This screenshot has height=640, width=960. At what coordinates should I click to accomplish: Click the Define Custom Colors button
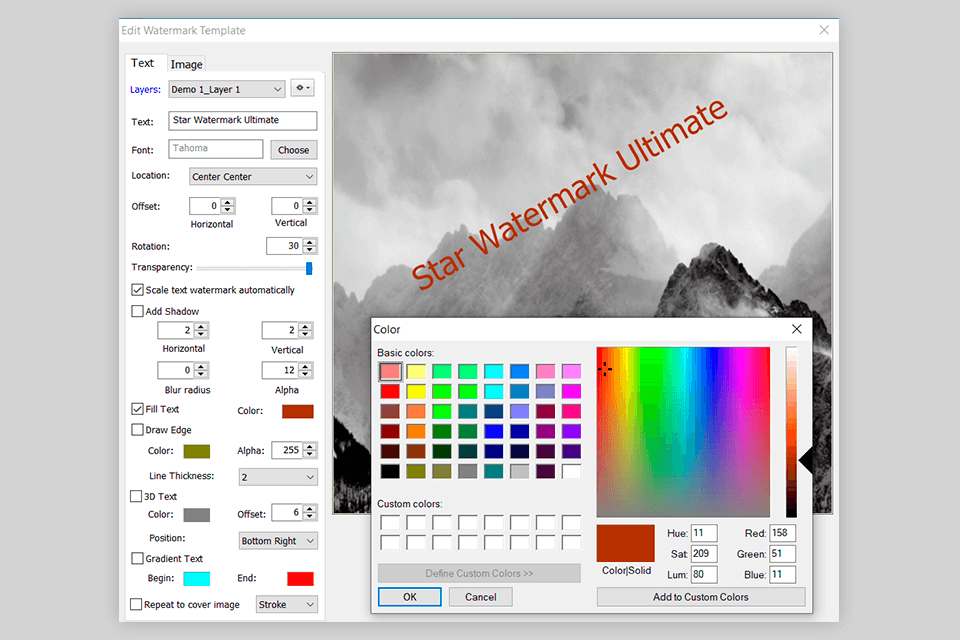[479, 573]
